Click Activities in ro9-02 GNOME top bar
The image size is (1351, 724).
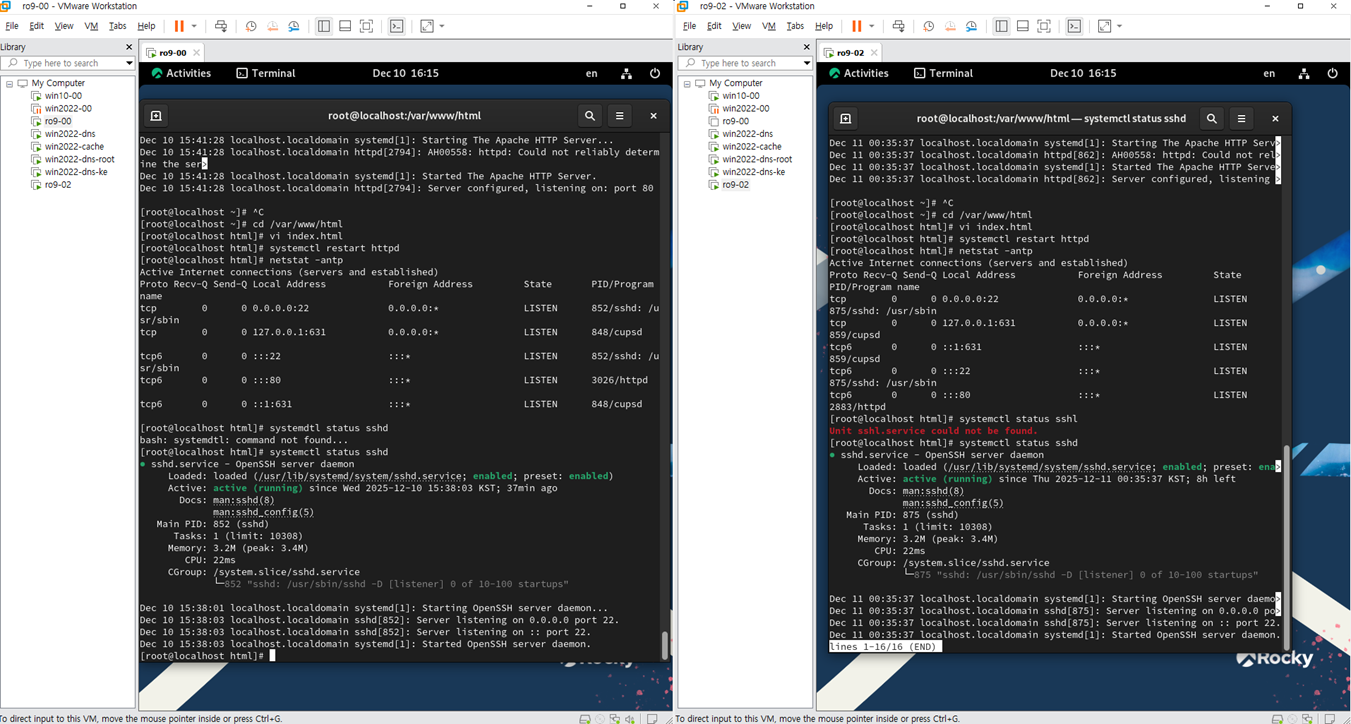pyautogui.click(x=859, y=73)
